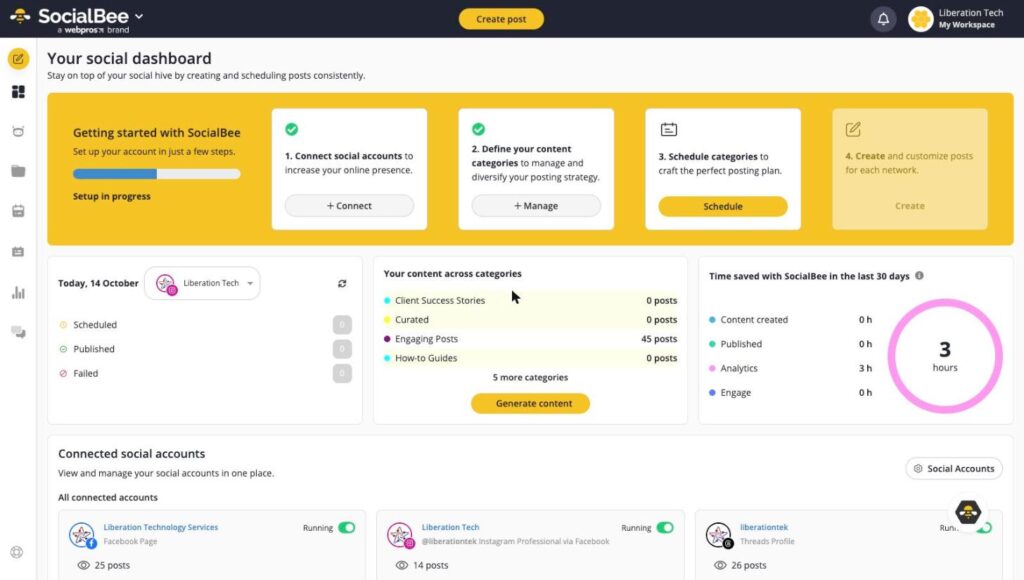
Task: Open the Liberation Tech profile dropdown
Action: [x=202, y=283]
